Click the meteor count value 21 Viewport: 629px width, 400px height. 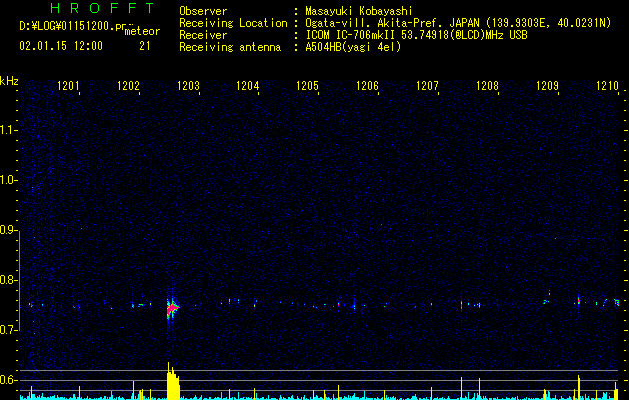pyautogui.click(x=145, y=46)
